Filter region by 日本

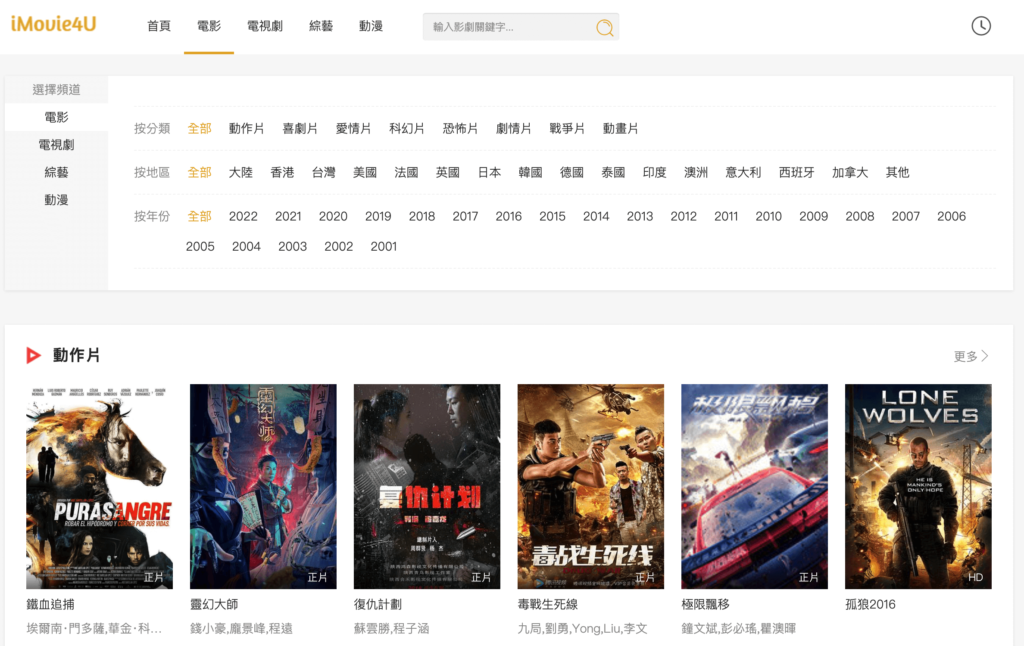click(489, 172)
